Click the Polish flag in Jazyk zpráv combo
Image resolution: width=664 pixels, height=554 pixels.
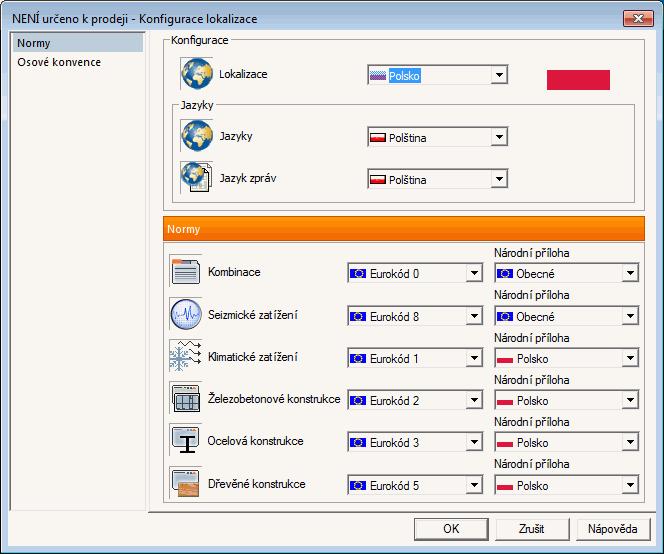(378, 180)
